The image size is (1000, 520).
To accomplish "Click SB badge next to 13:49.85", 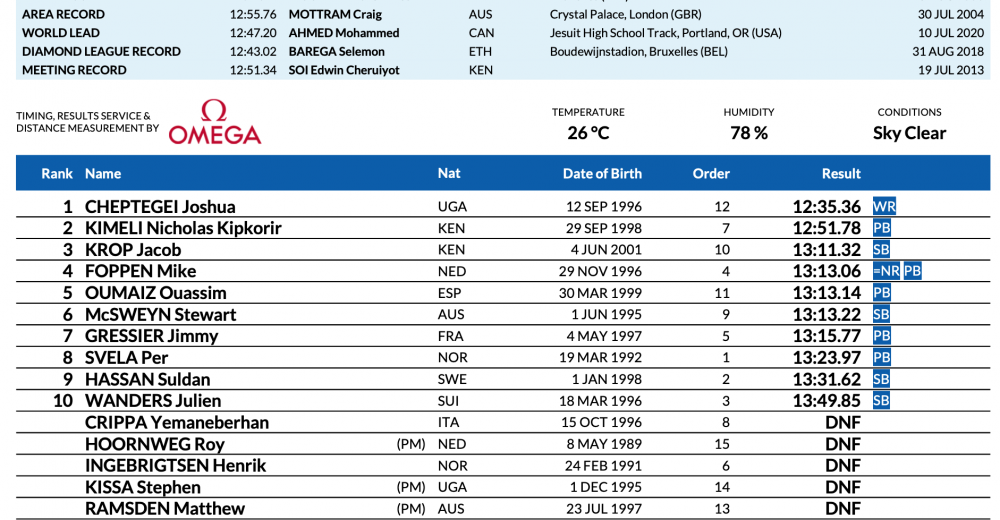I will click(881, 401).
